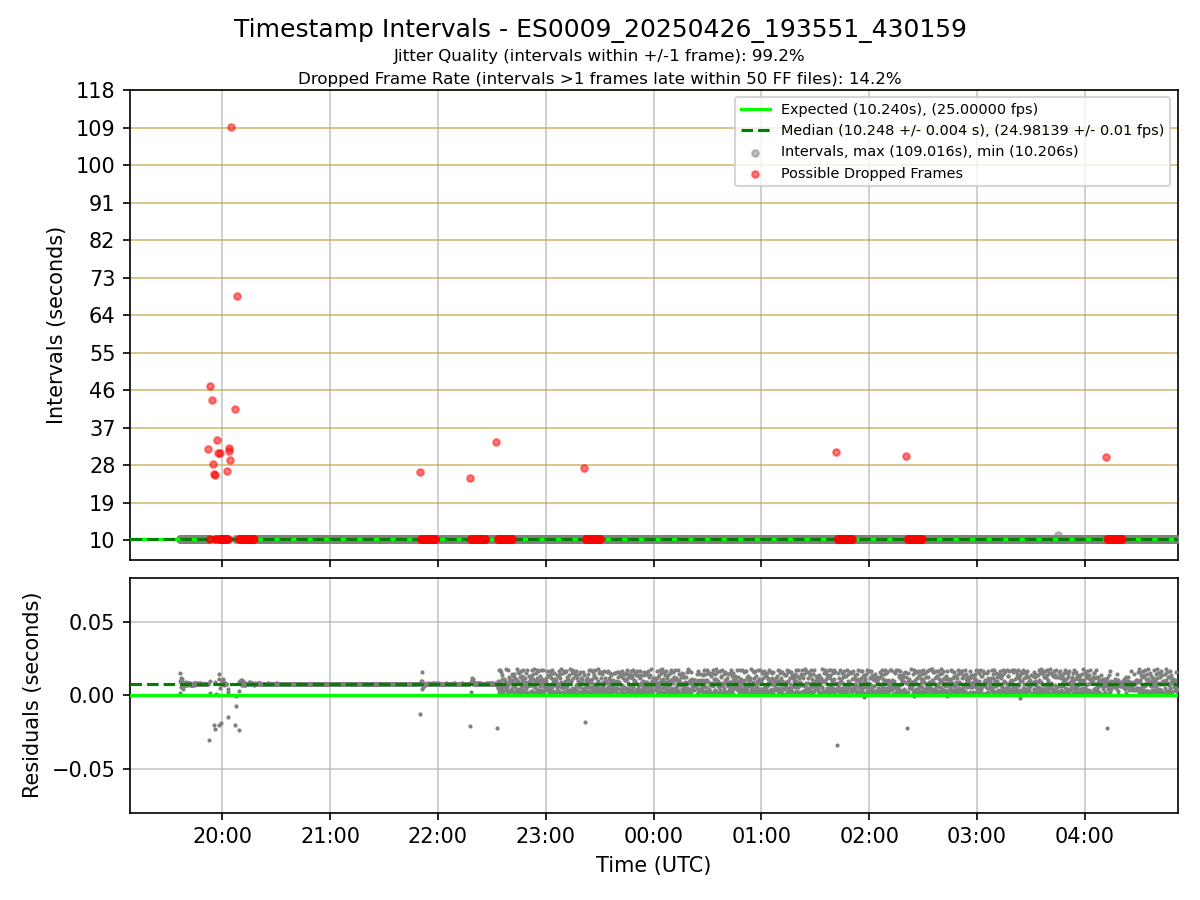This screenshot has width=1200, height=900.
Task: Click the red outlier point at 109 seconds
Action: point(231,127)
